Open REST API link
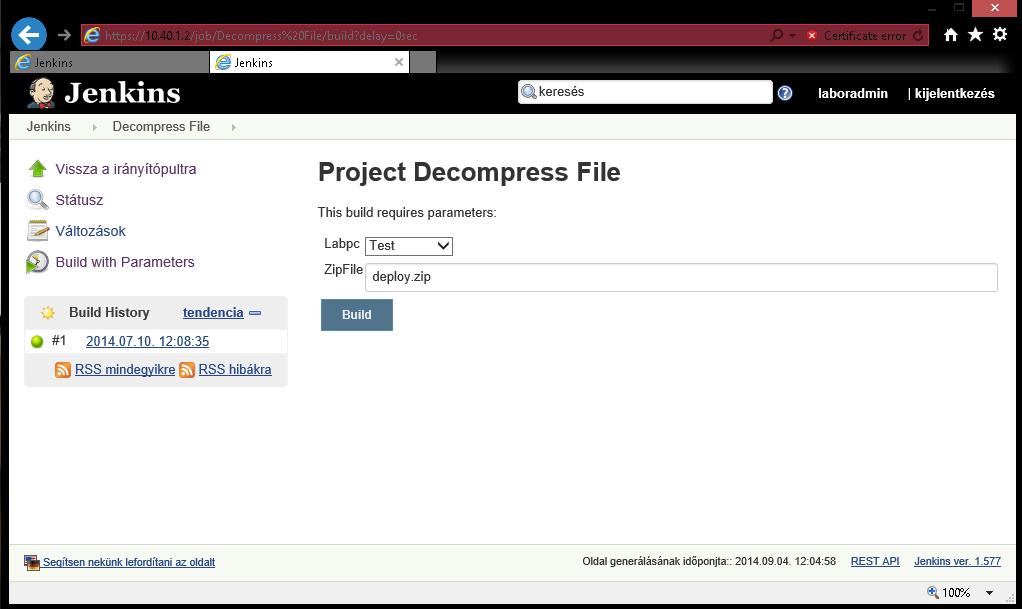 click(875, 561)
